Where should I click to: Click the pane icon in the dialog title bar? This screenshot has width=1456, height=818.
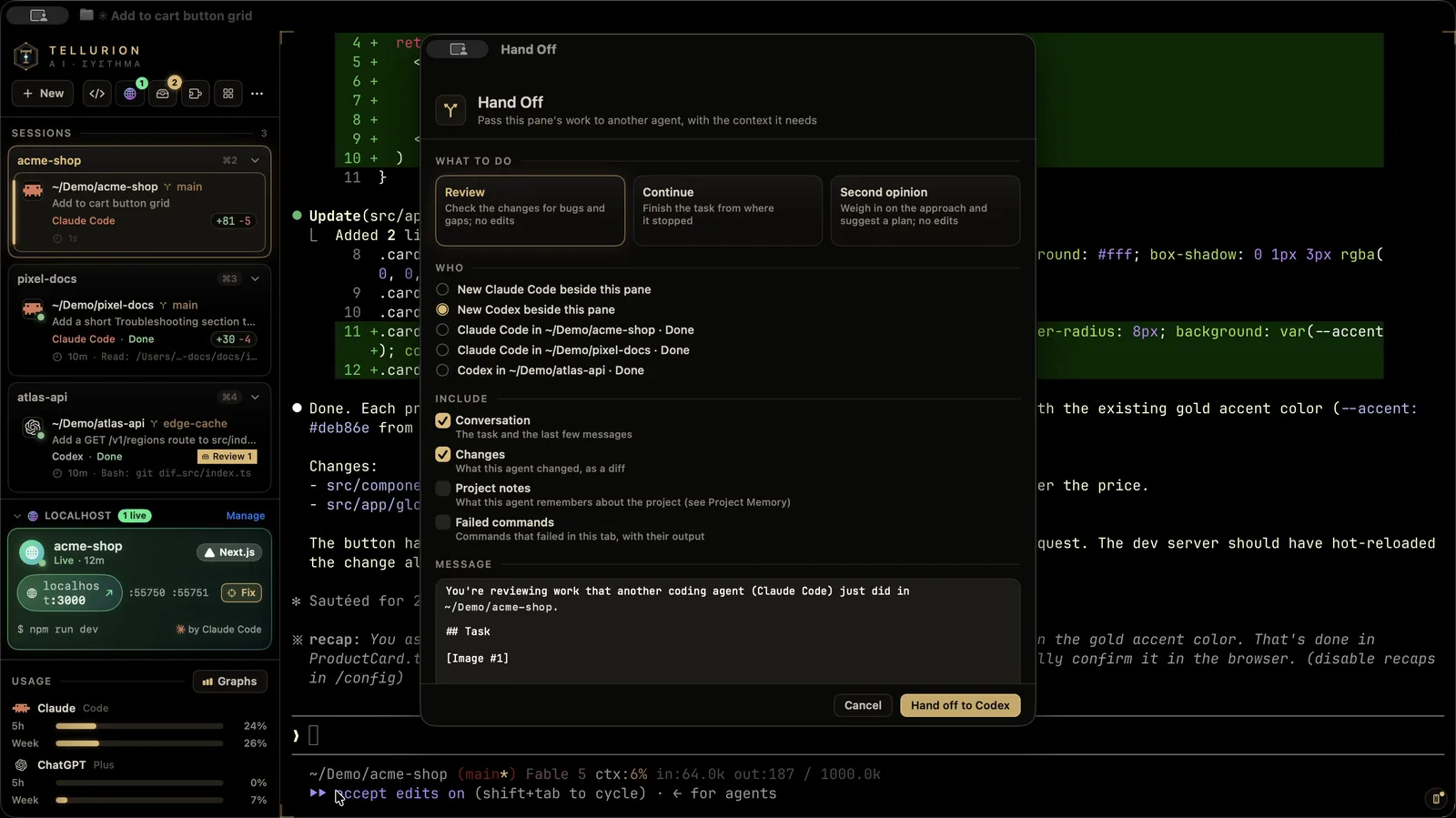458,49
